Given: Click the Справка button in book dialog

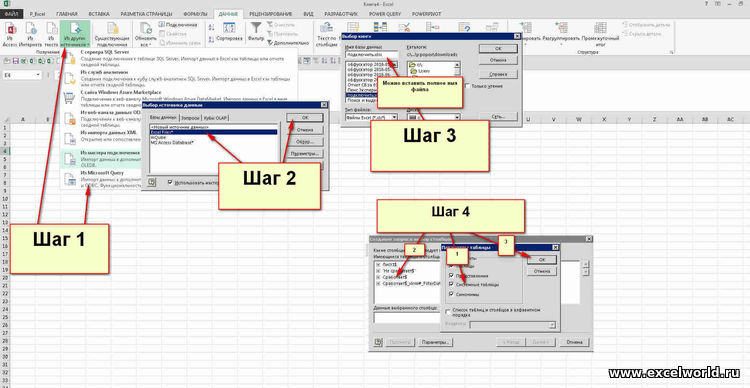Looking at the screenshot, I should point(498,75).
